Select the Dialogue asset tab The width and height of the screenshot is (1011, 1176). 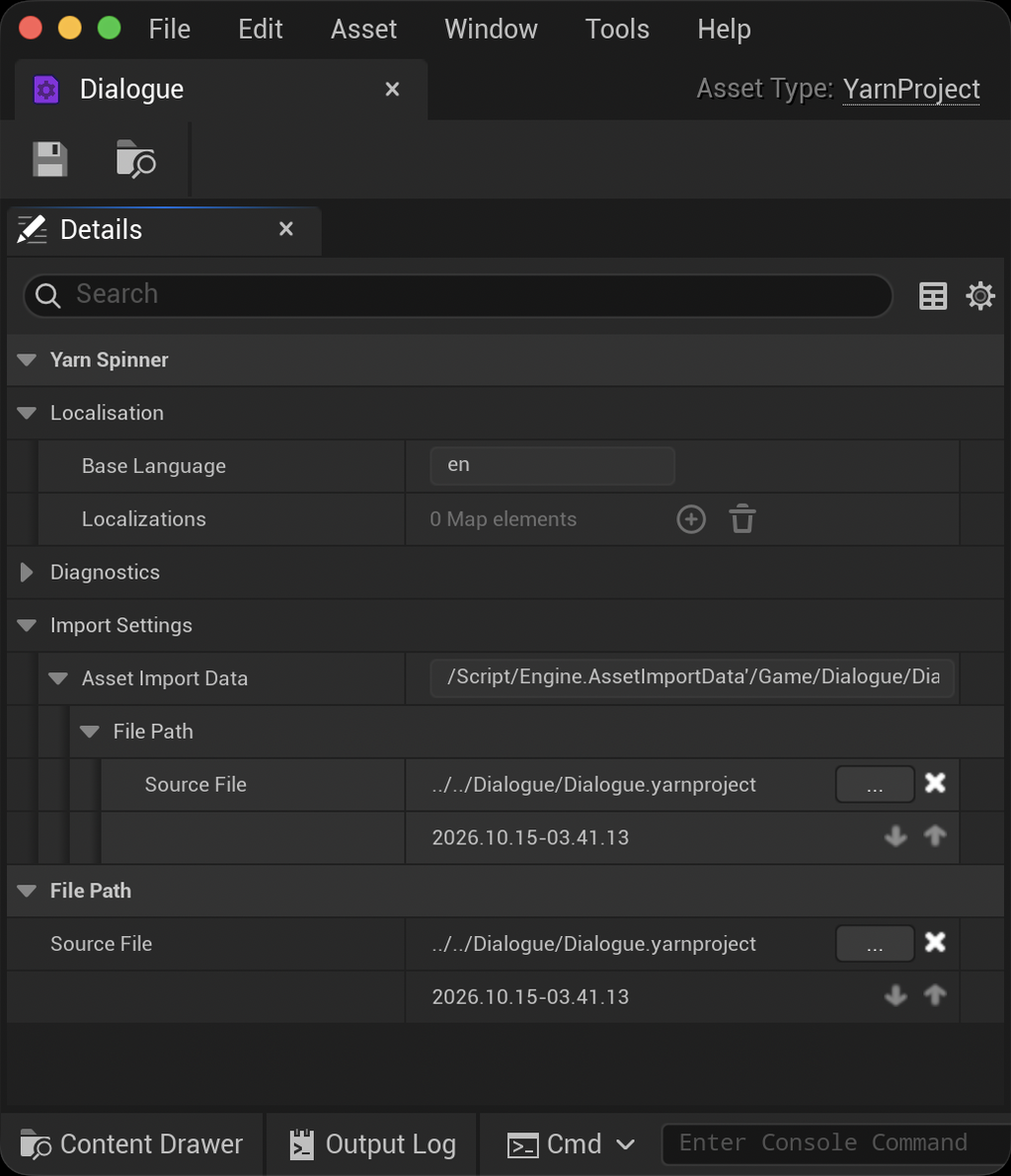click(x=221, y=90)
